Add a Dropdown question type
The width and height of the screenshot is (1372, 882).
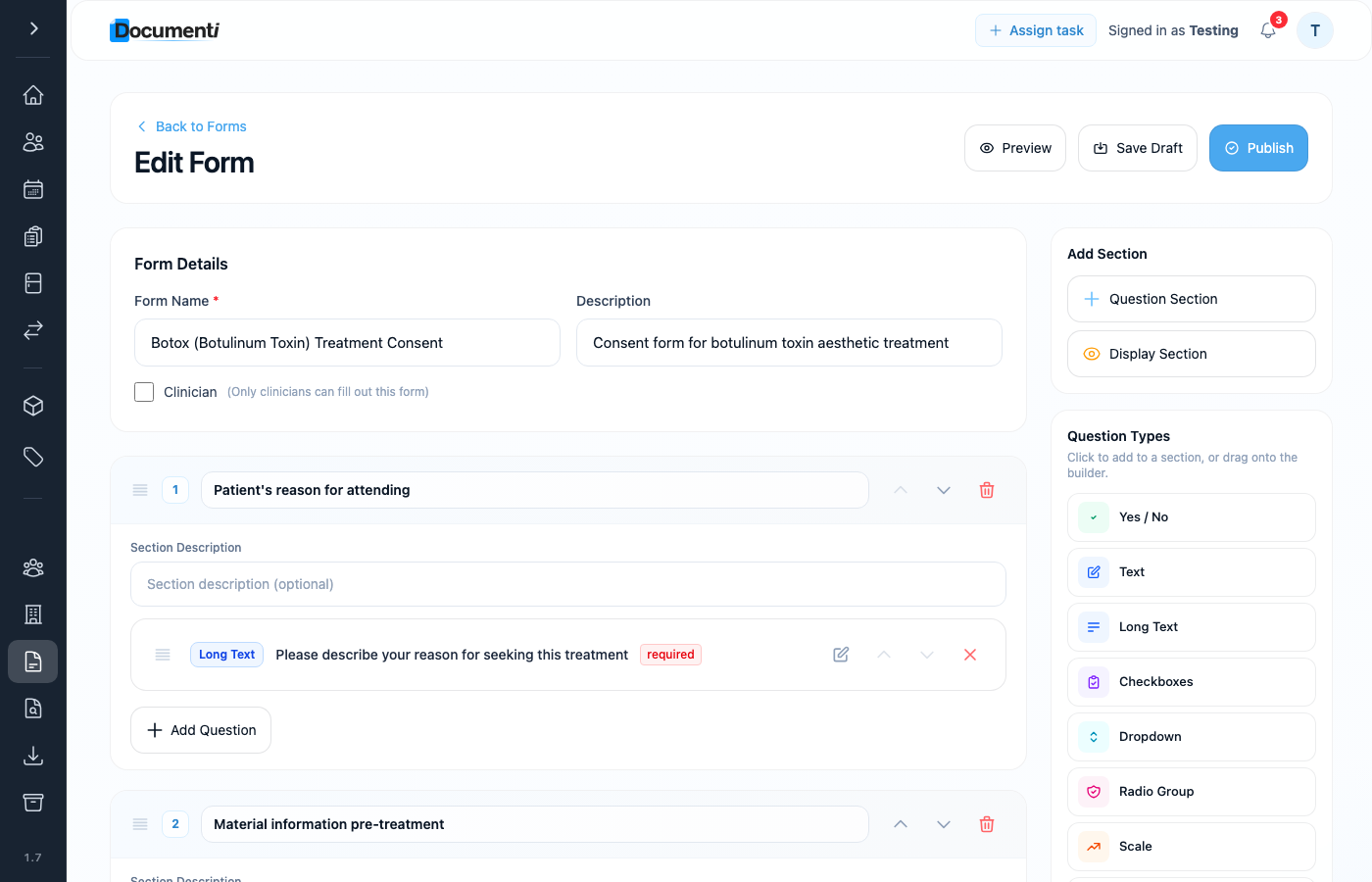tap(1192, 737)
